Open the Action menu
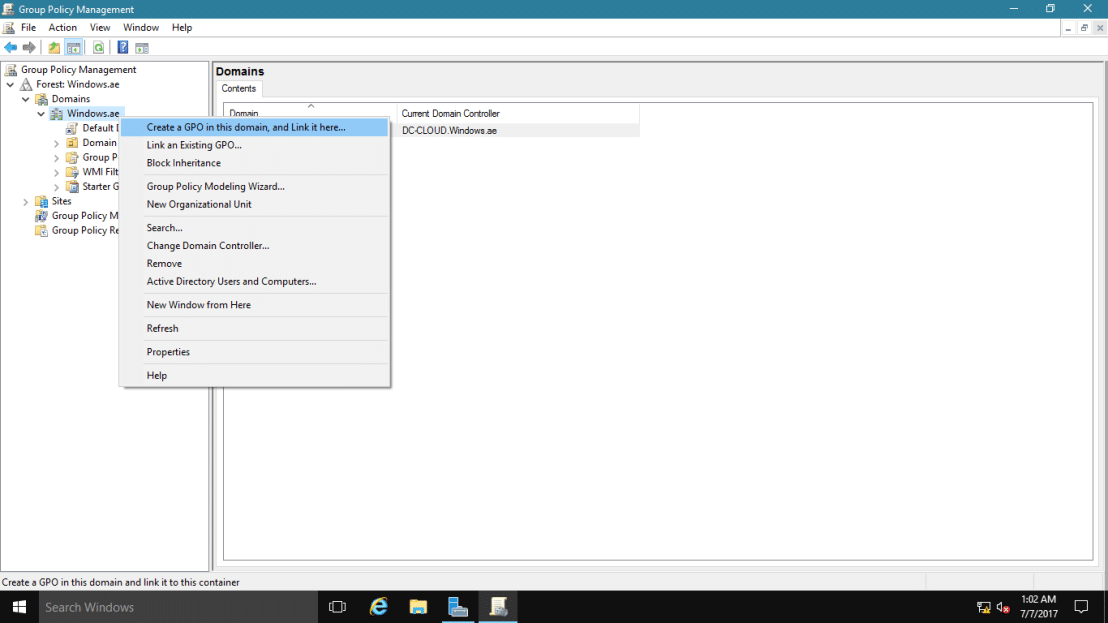The image size is (1108, 623). coord(62,28)
